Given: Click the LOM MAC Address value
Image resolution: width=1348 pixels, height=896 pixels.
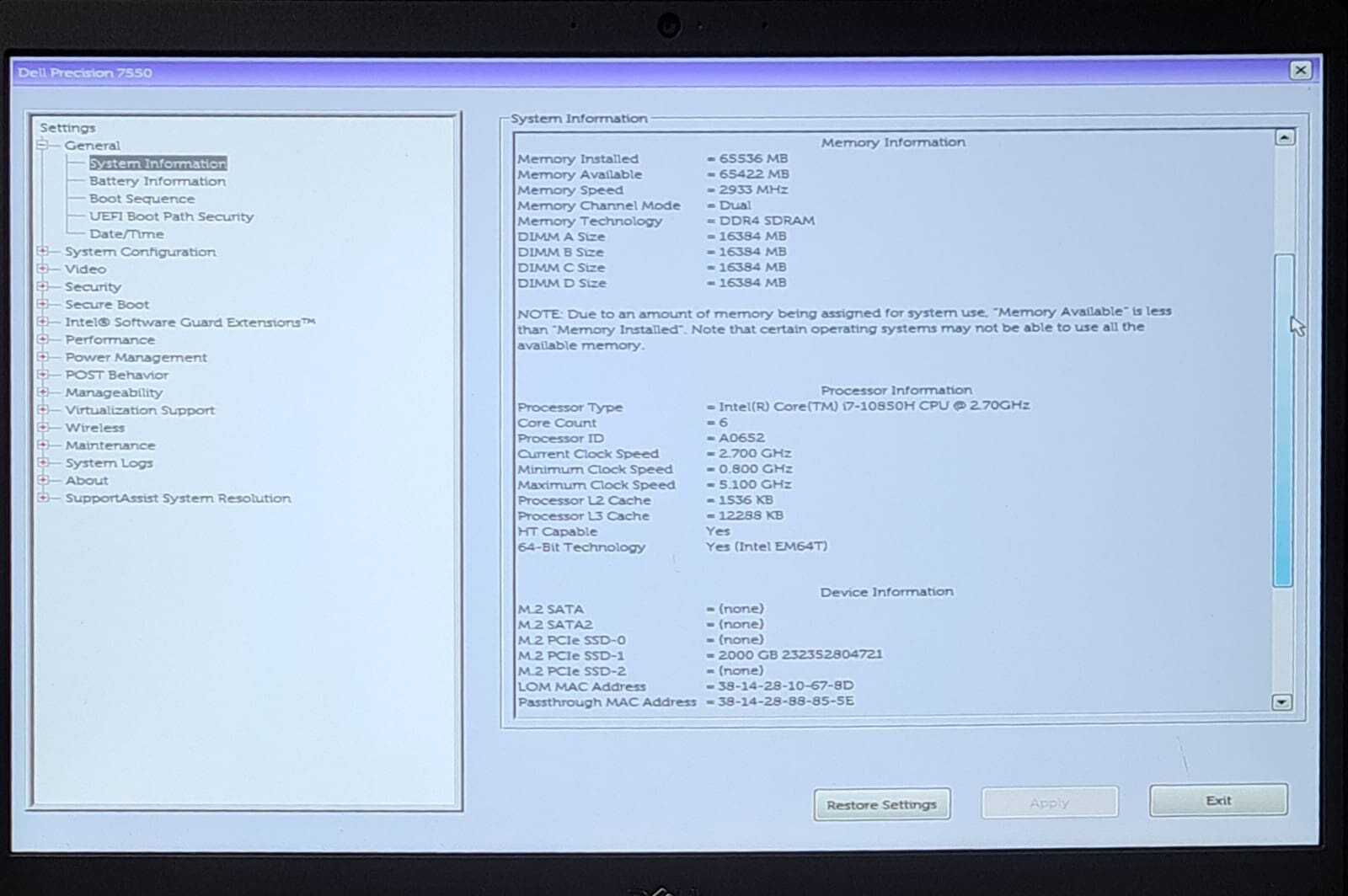Looking at the screenshot, I should click(x=785, y=685).
